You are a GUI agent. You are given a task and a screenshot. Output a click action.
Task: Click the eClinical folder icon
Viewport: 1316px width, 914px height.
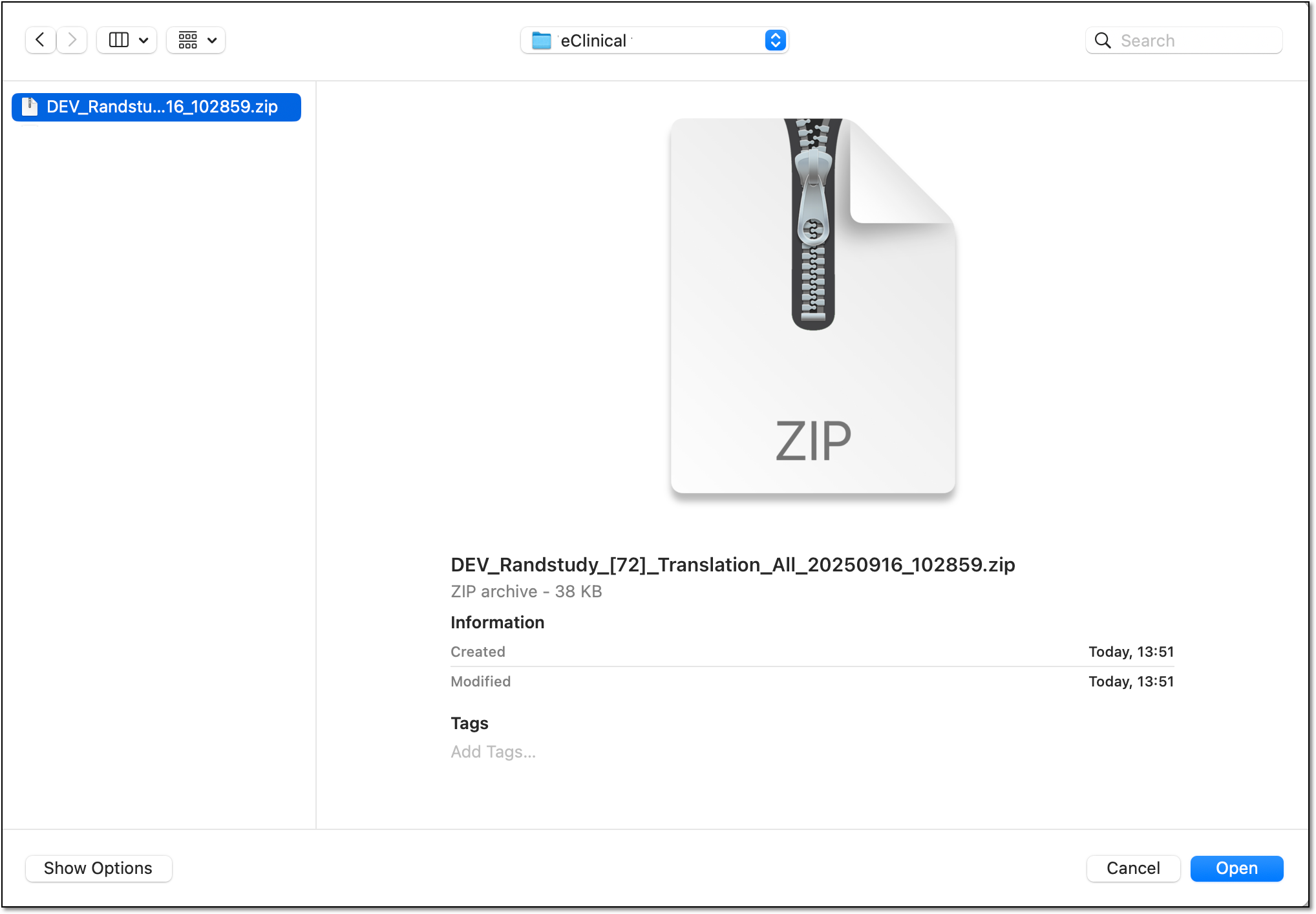[x=541, y=41]
